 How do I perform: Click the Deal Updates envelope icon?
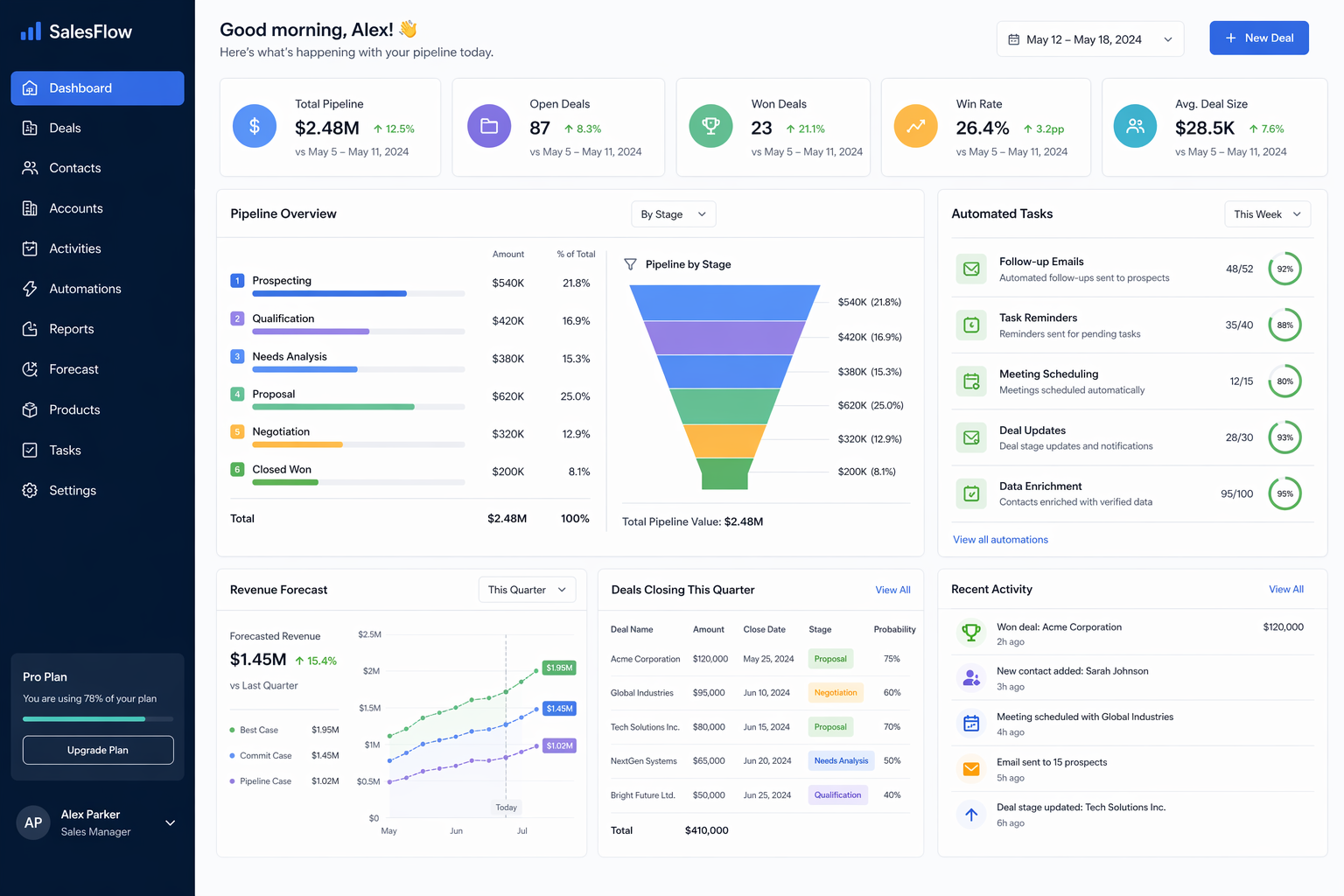point(971,437)
